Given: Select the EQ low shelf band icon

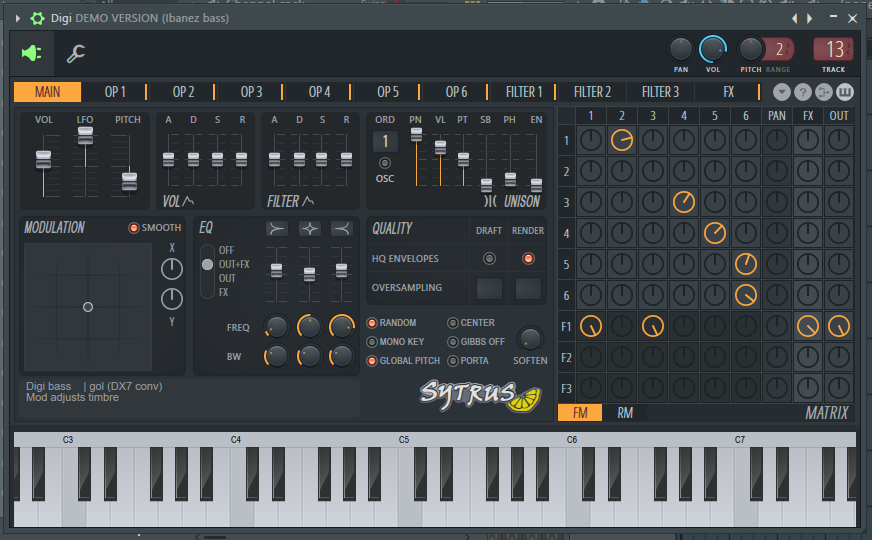Looking at the screenshot, I should pyautogui.click(x=276, y=229).
